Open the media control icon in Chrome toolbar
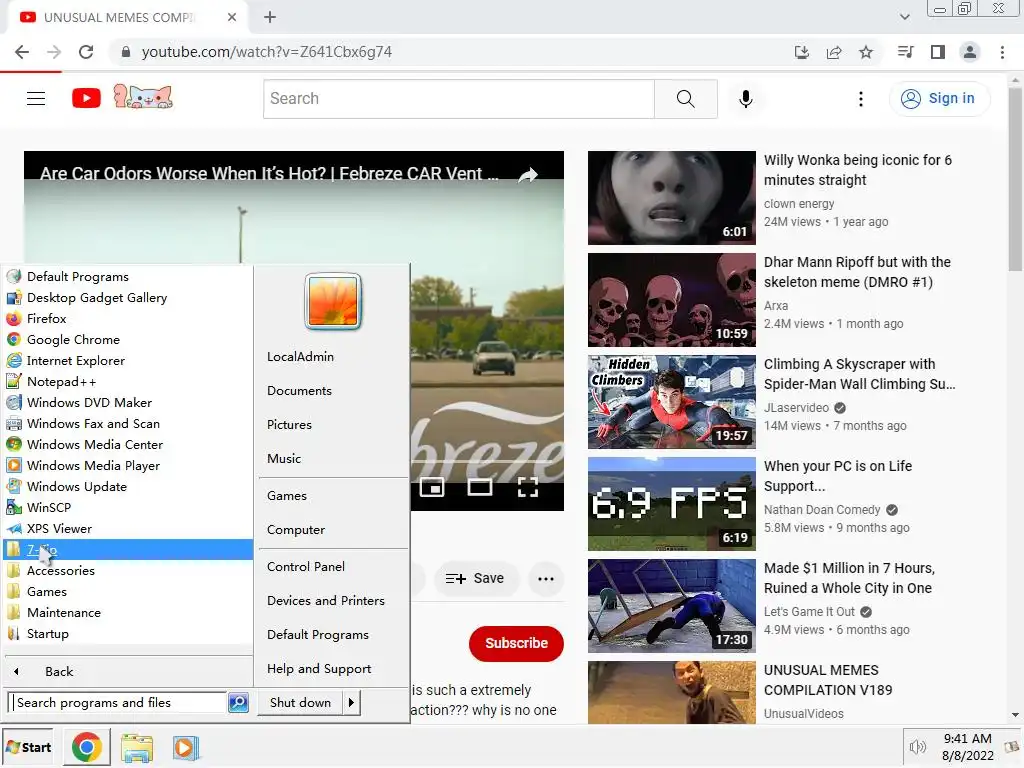1024x768 pixels. (905, 52)
